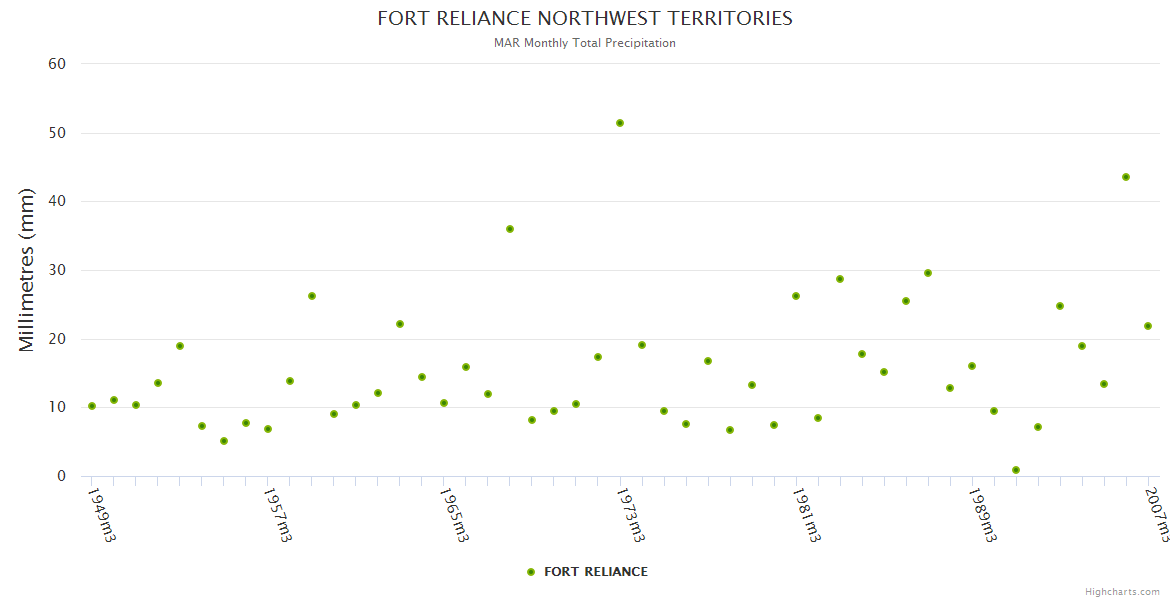1170x600 pixels.
Task: Click the highest data point near 51 mm
Action: click(x=620, y=123)
